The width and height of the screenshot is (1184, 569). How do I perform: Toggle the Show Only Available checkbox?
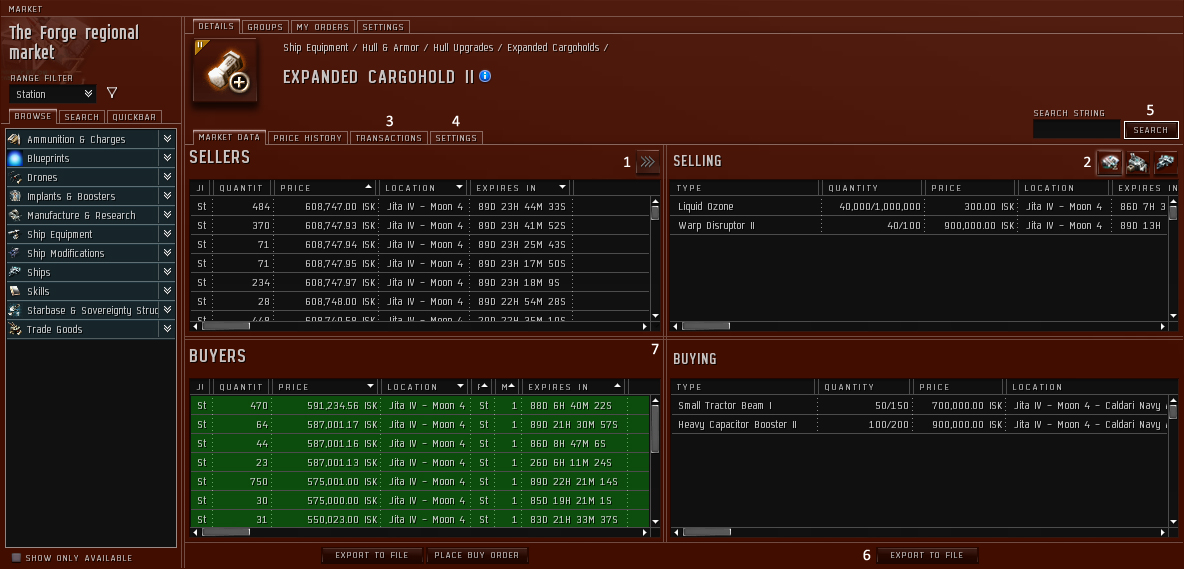tap(17, 558)
